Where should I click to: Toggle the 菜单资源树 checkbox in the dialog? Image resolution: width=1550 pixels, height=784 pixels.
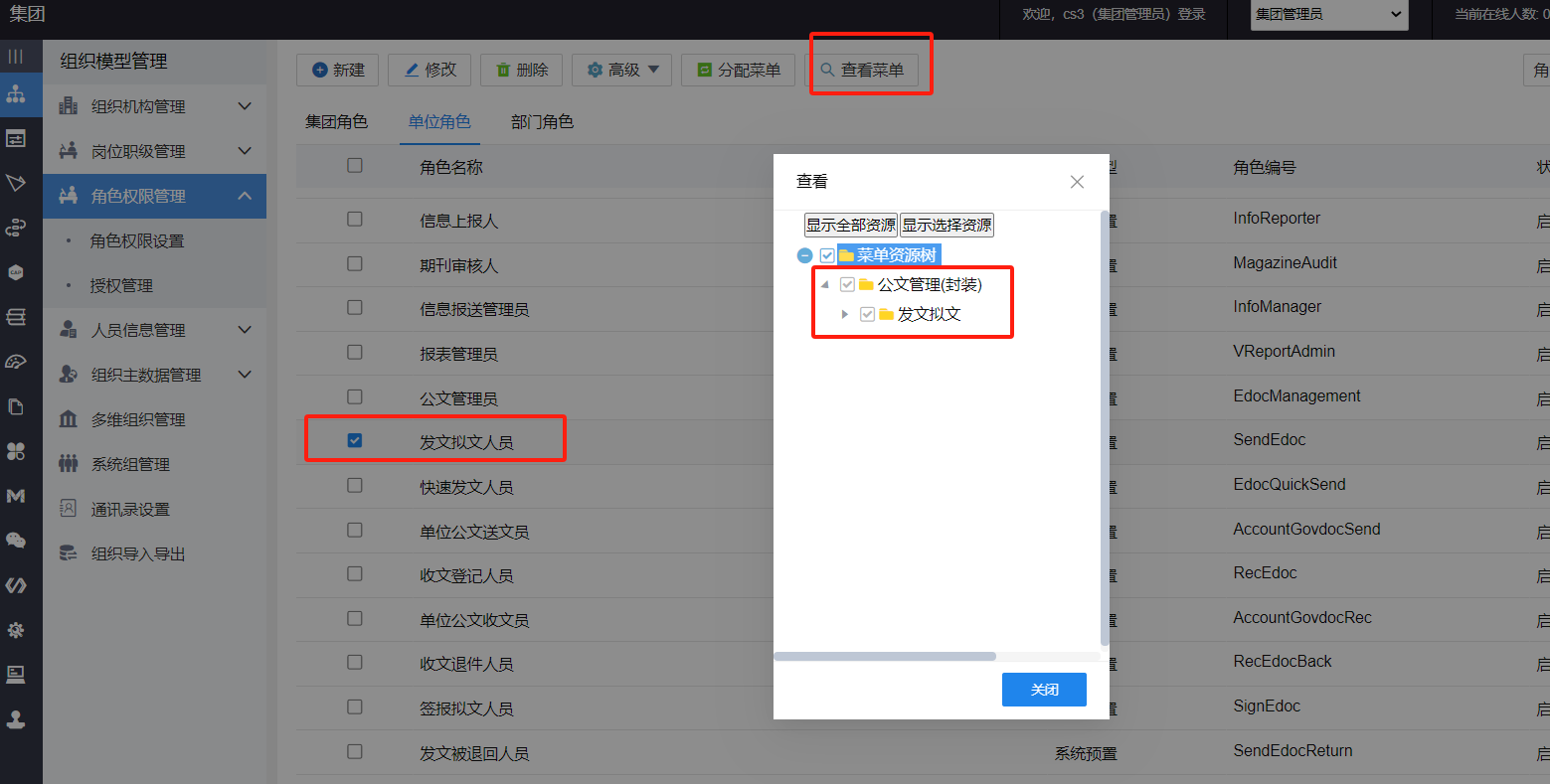click(827, 256)
